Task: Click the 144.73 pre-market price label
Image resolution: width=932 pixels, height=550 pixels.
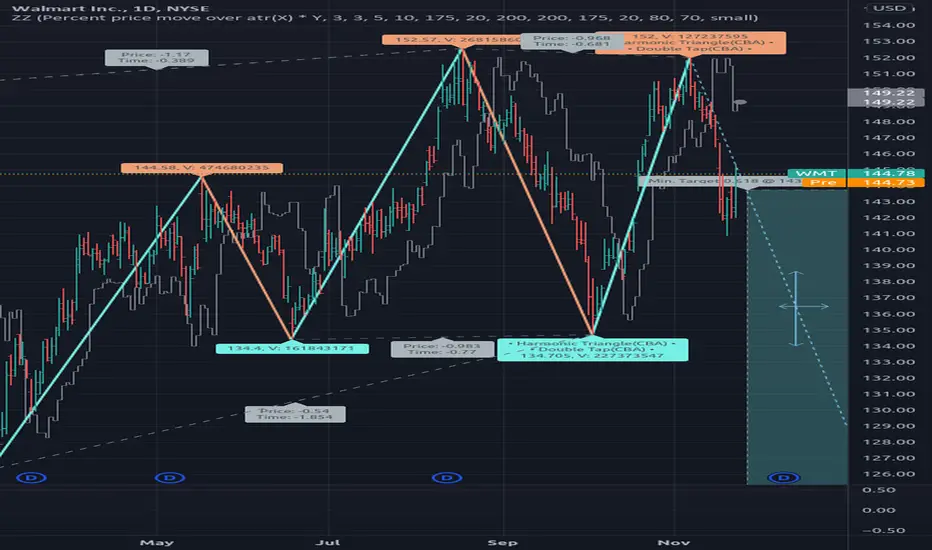Action: point(889,183)
